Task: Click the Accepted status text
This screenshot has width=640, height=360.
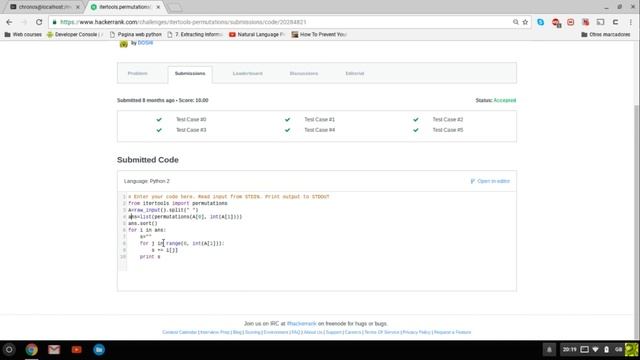Action: (x=505, y=100)
